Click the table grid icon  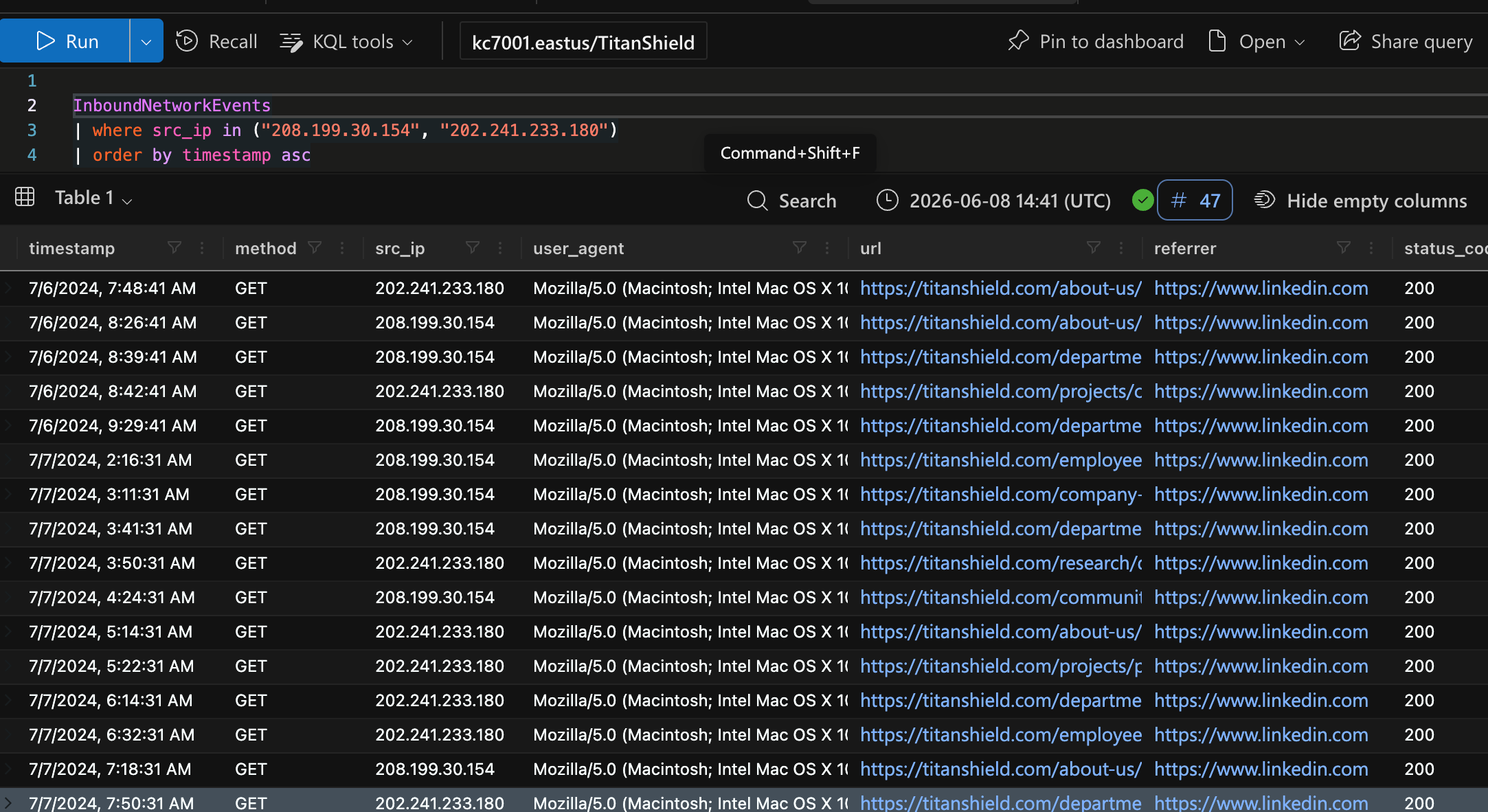point(25,197)
